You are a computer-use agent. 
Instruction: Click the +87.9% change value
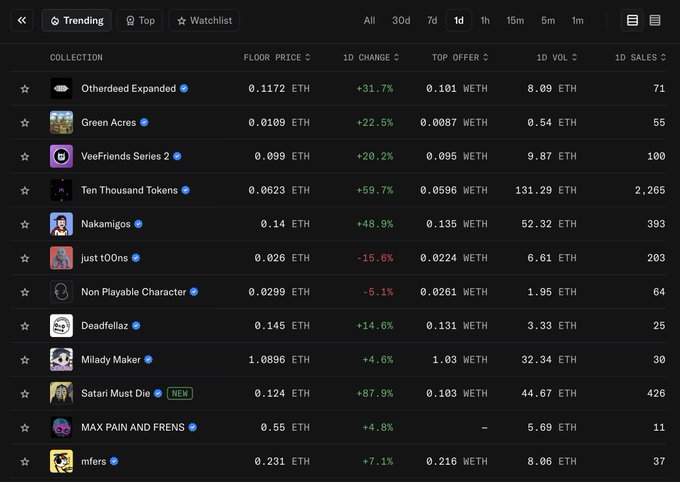pos(375,393)
